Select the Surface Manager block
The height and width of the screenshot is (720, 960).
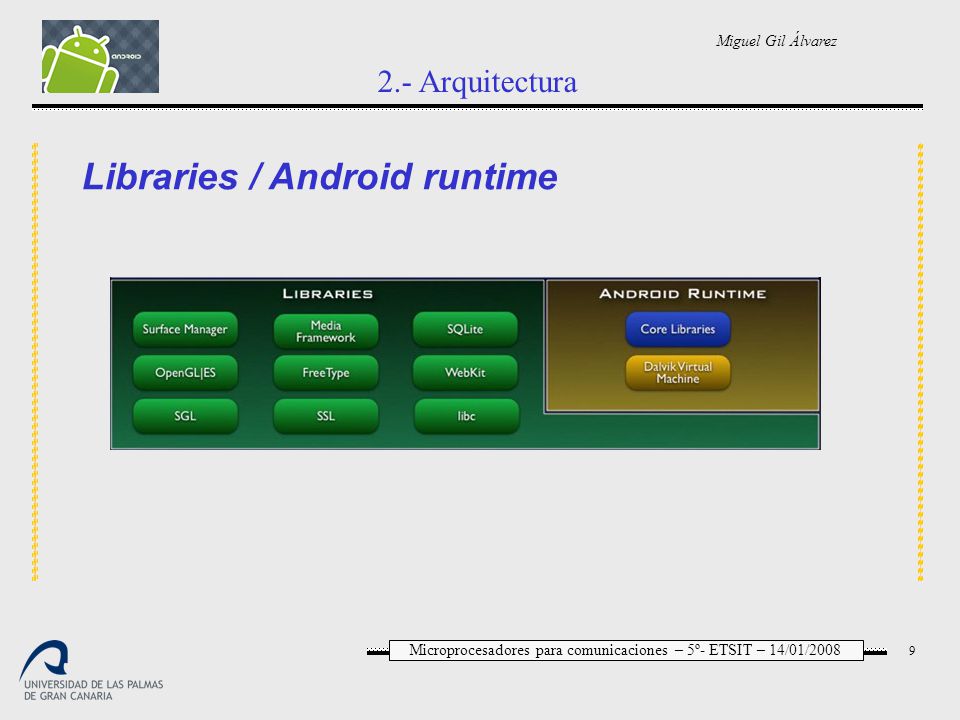(185, 329)
